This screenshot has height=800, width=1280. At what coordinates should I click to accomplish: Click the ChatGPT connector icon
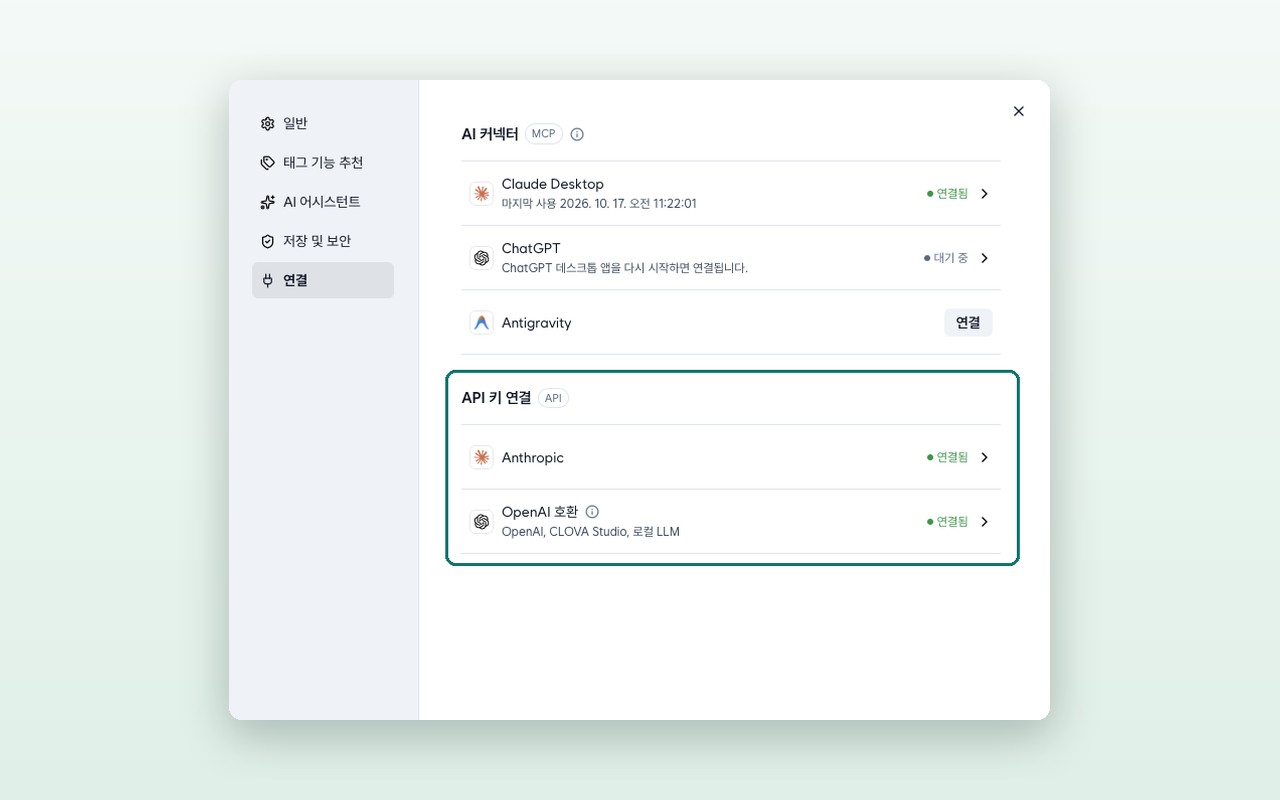481,258
